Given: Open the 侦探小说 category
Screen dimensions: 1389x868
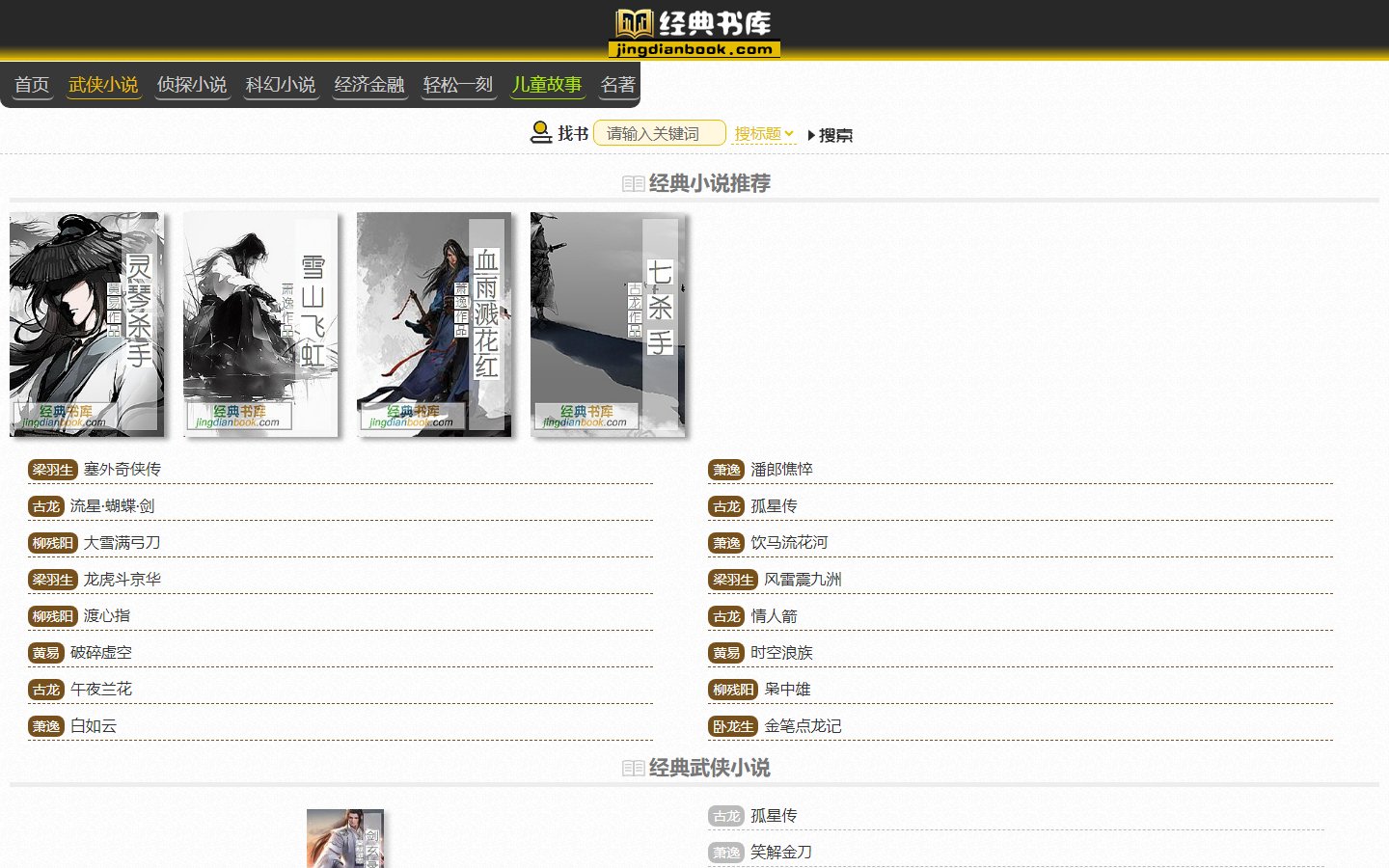Looking at the screenshot, I should tap(192, 85).
